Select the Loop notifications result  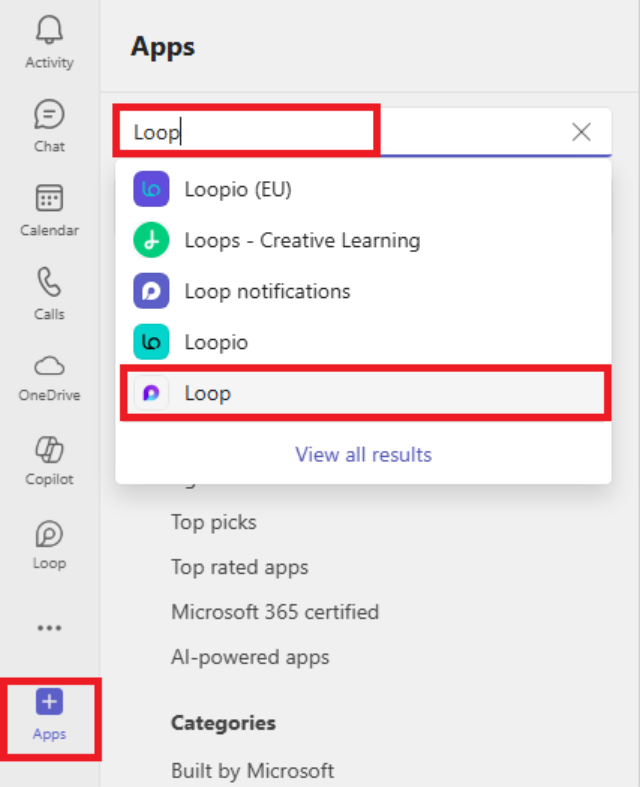[x=363, y=291]
